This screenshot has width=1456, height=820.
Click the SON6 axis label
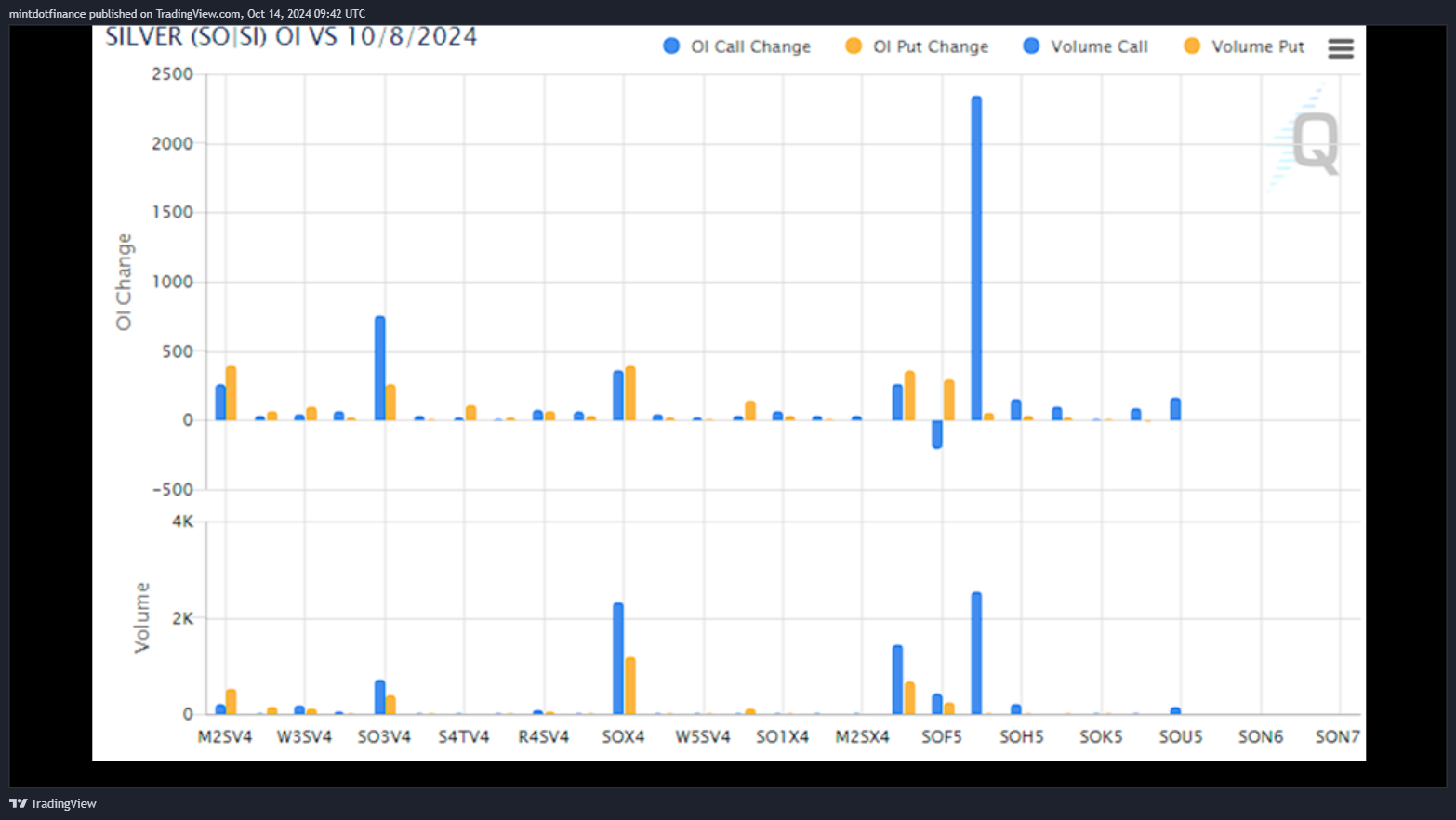coord(1261,736)
